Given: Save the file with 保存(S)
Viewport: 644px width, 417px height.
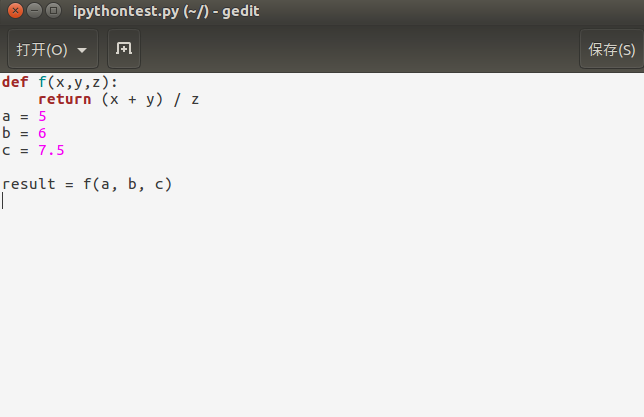Looking at the screenshot, I should point(612,49).
